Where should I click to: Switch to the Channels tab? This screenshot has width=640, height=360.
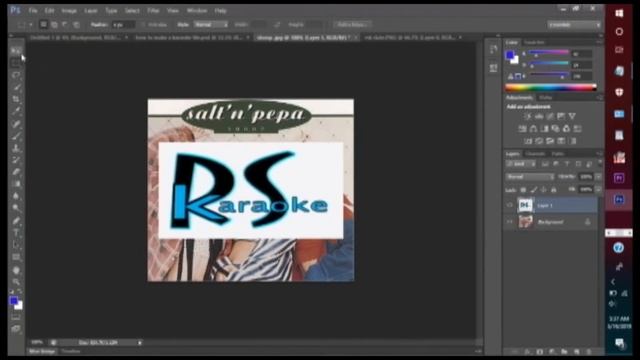(535, 154)
